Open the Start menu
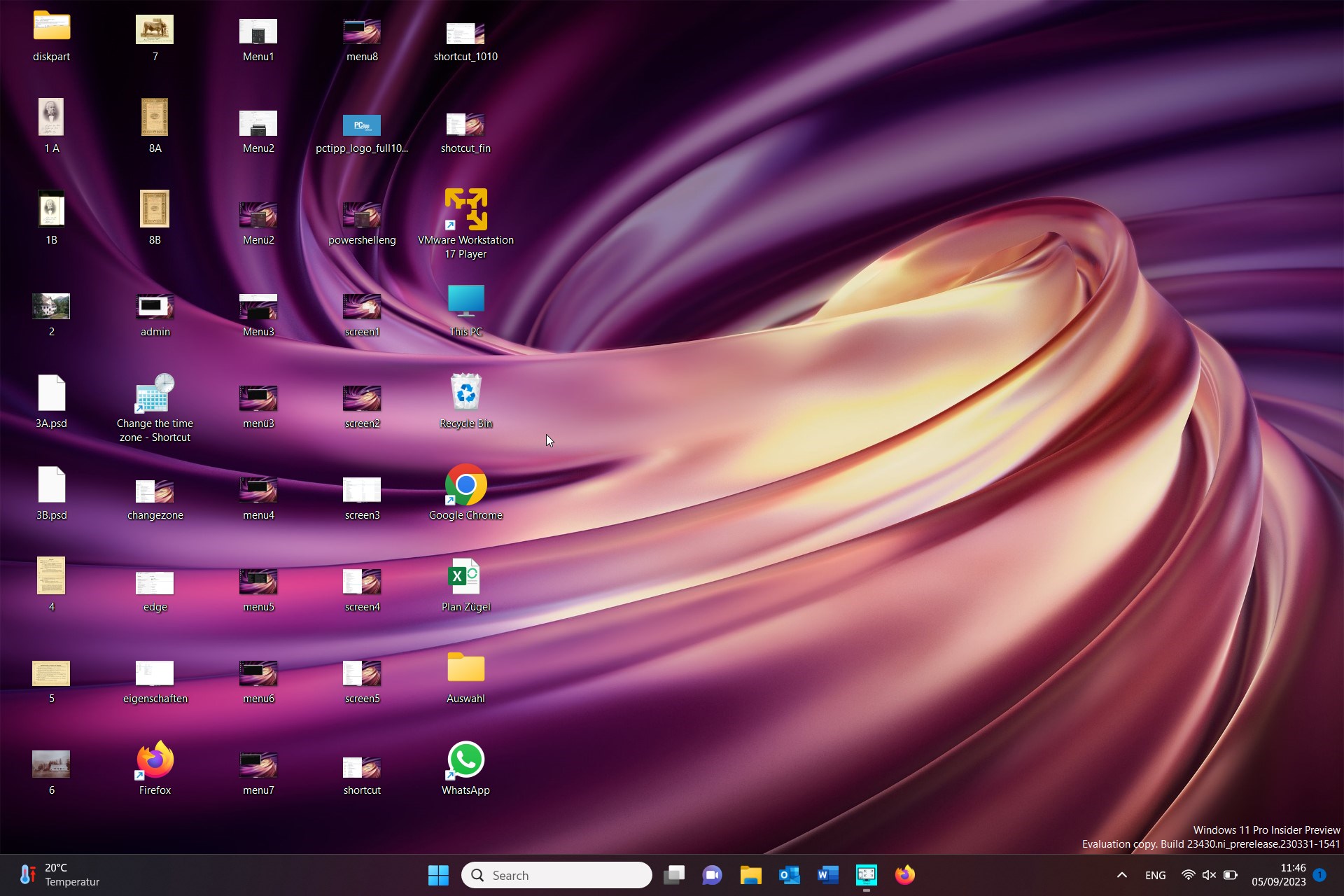 437,875
